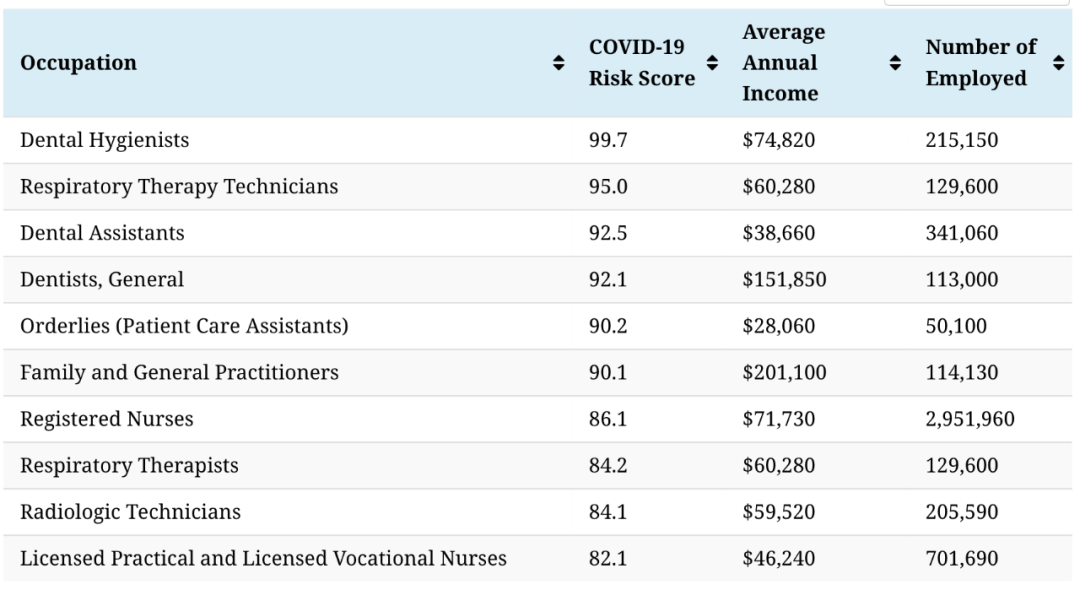
Task: Select the Dental Hygienists row
Action: click(x=104, y=141)
